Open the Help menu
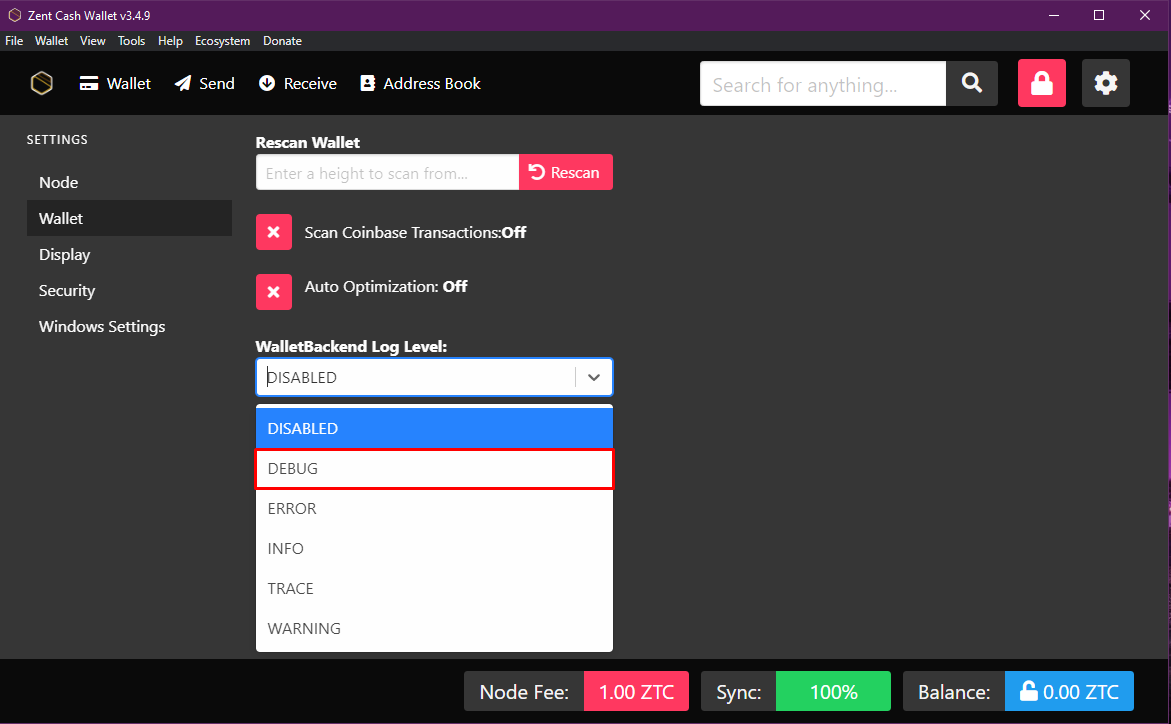The height and width of the screenshot is (724, 1171). (170, 41)
